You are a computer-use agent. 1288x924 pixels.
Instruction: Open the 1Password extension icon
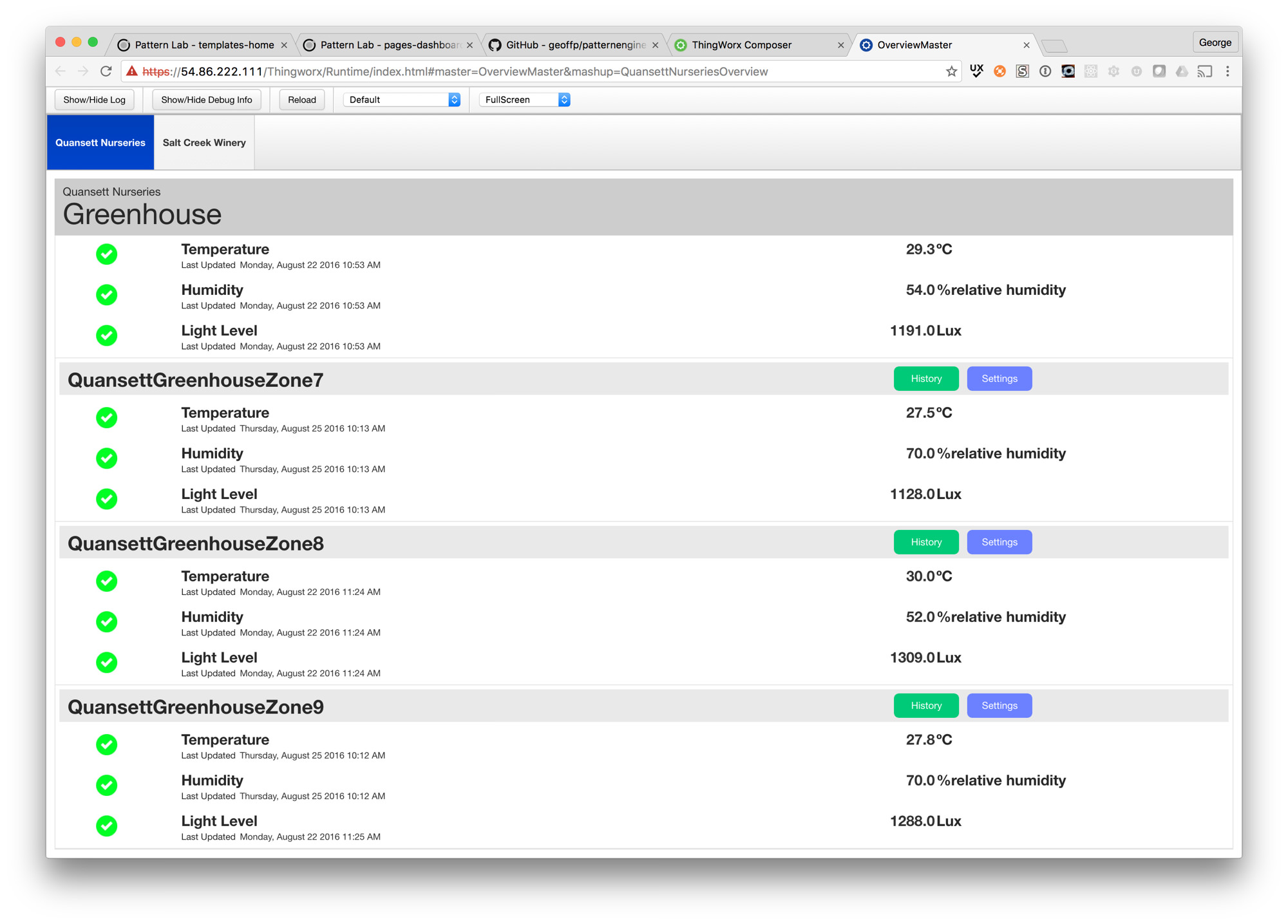1045,71
